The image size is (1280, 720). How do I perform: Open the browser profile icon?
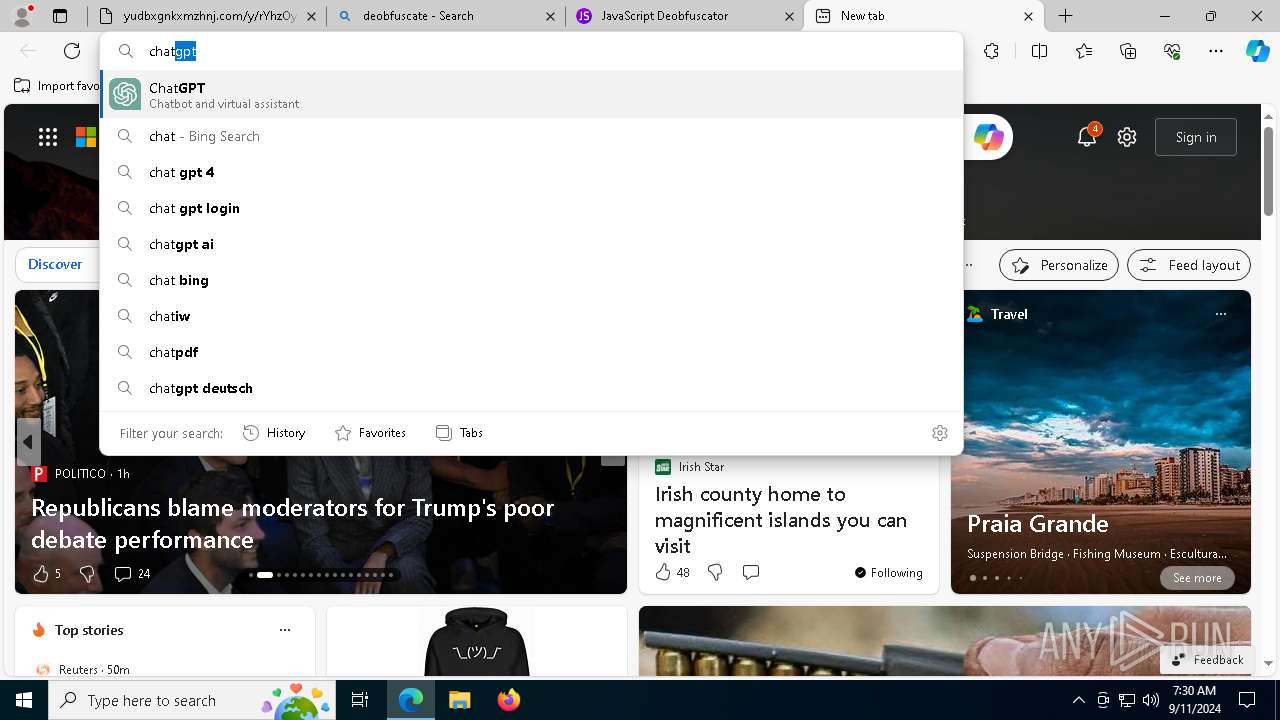coord(22,16)
